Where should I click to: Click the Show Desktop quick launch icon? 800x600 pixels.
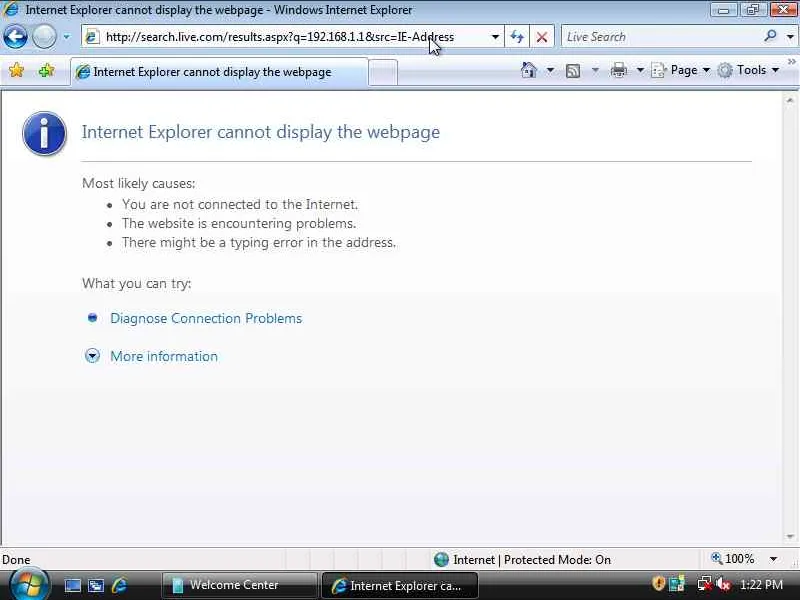point(72,585)
